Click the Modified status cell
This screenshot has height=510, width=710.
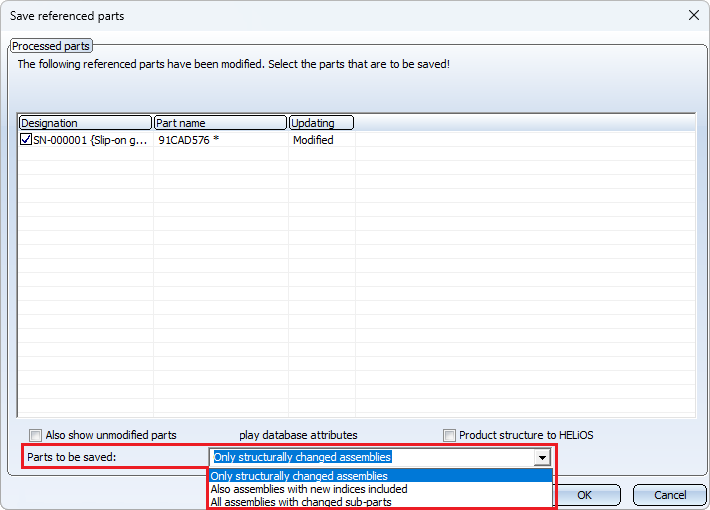point(313,140)
